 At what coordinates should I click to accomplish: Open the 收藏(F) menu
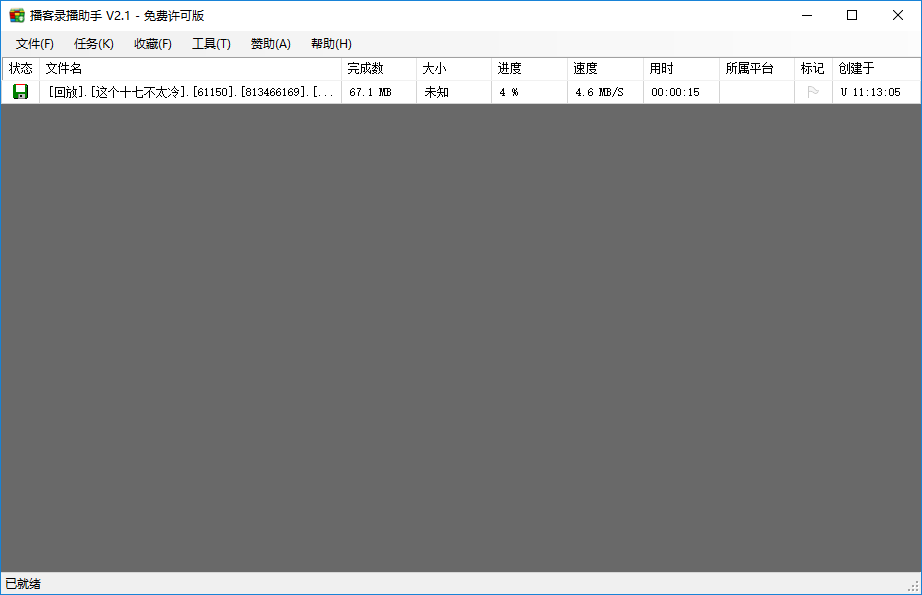click(x=152, y=44)
